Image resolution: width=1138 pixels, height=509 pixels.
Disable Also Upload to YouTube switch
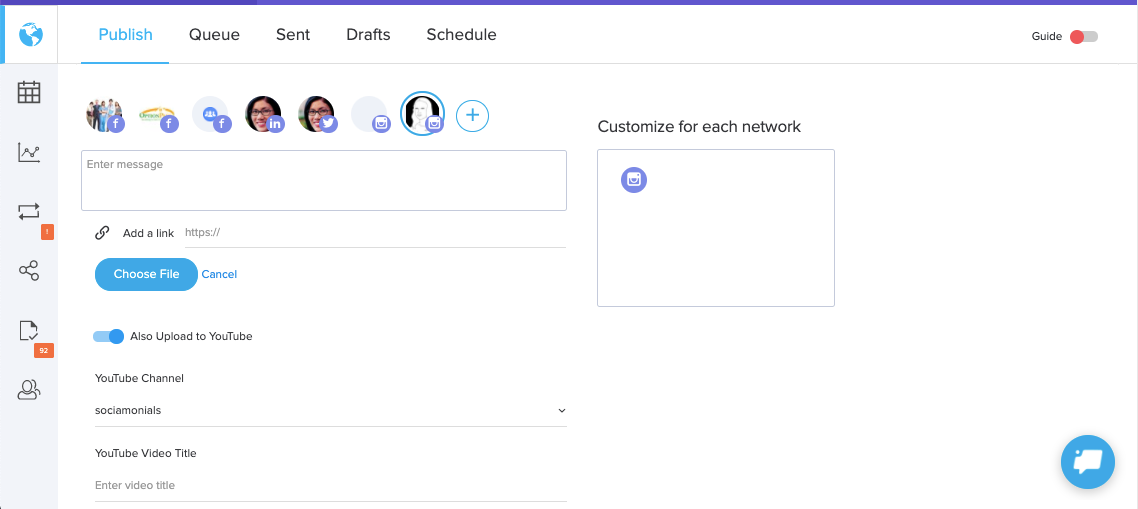coord(108,336)
